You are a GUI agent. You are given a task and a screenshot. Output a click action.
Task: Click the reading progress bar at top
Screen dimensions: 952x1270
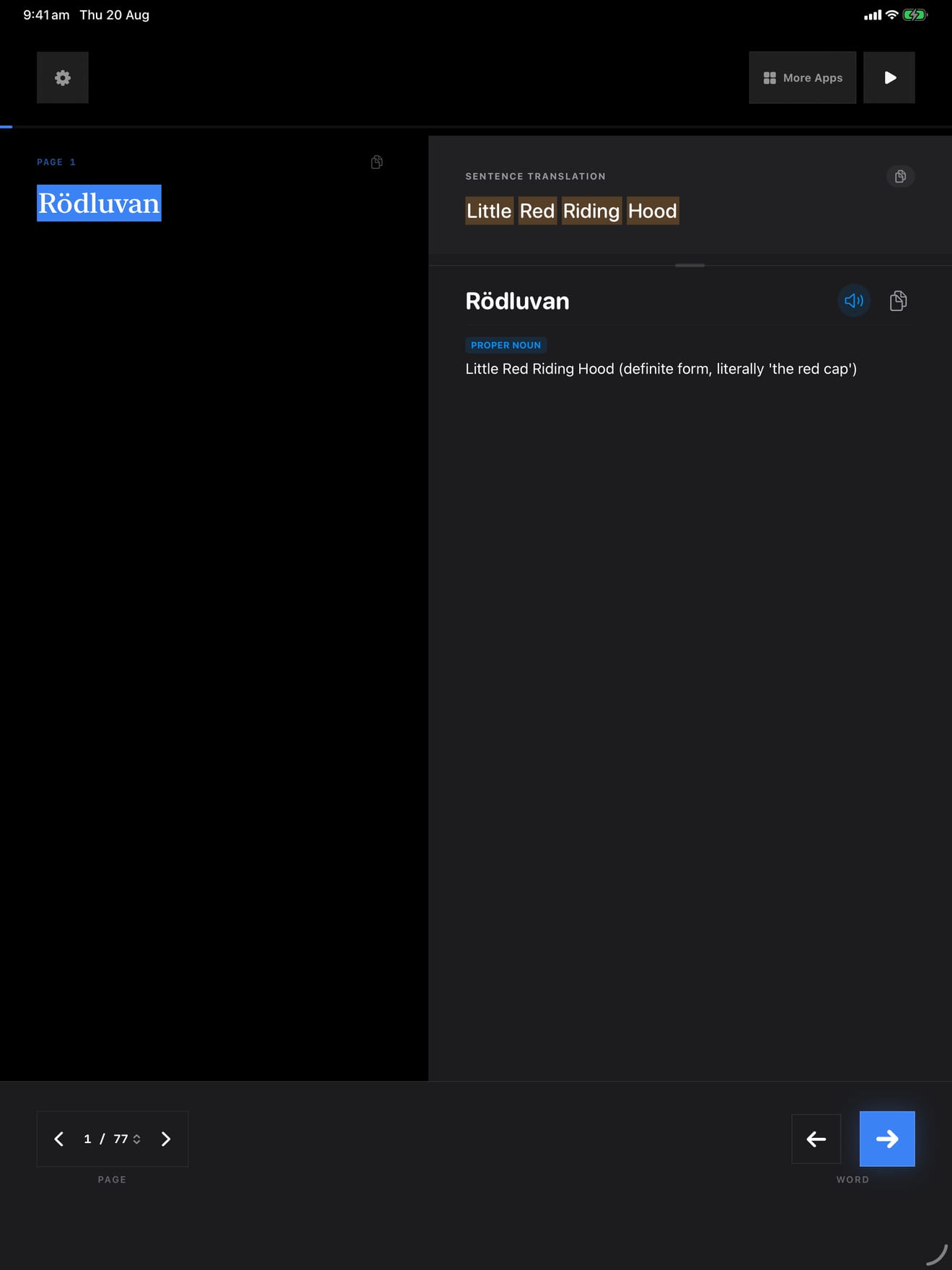click(x=476, y=127)
